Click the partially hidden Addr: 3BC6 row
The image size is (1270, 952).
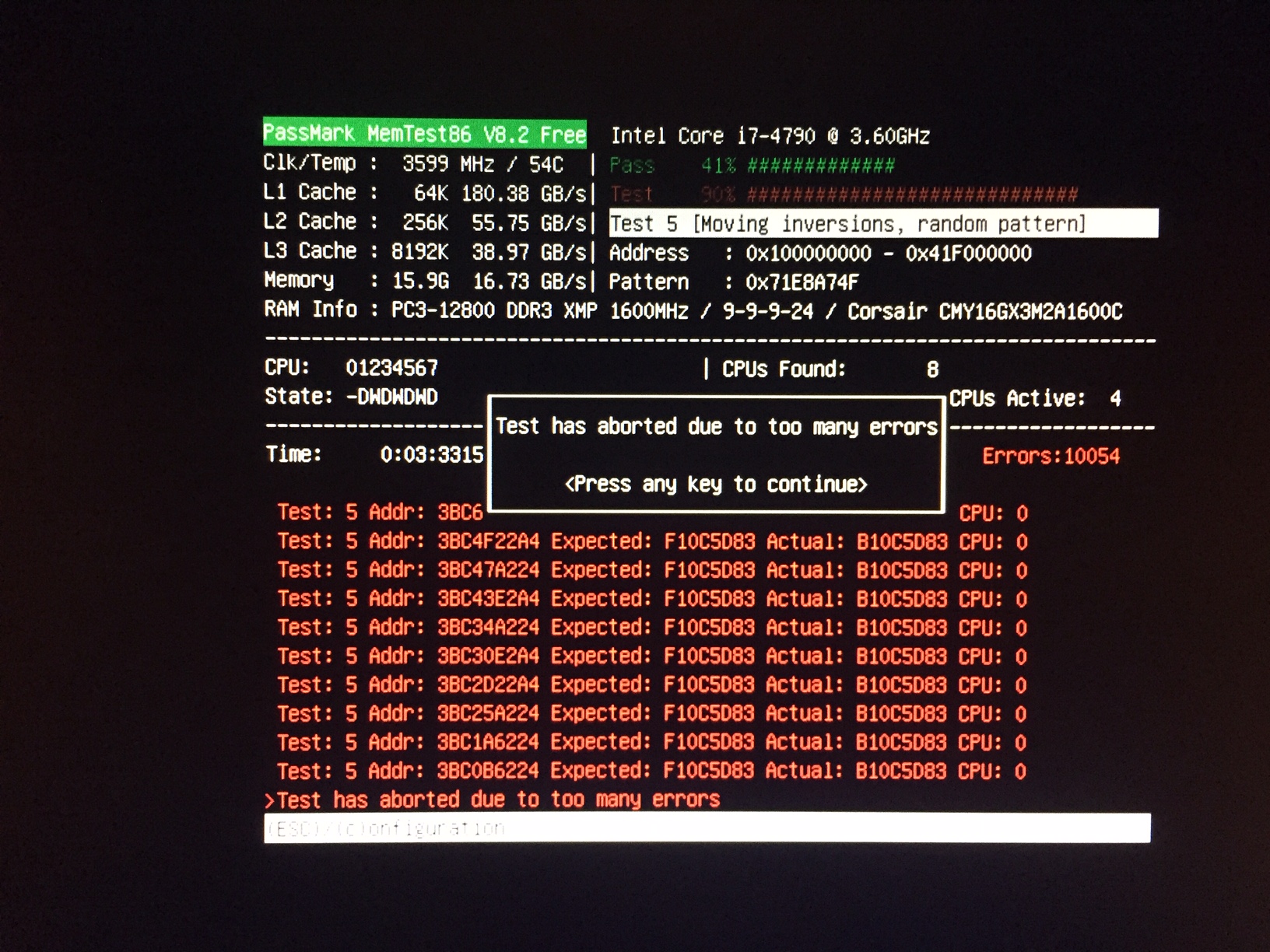381,513
